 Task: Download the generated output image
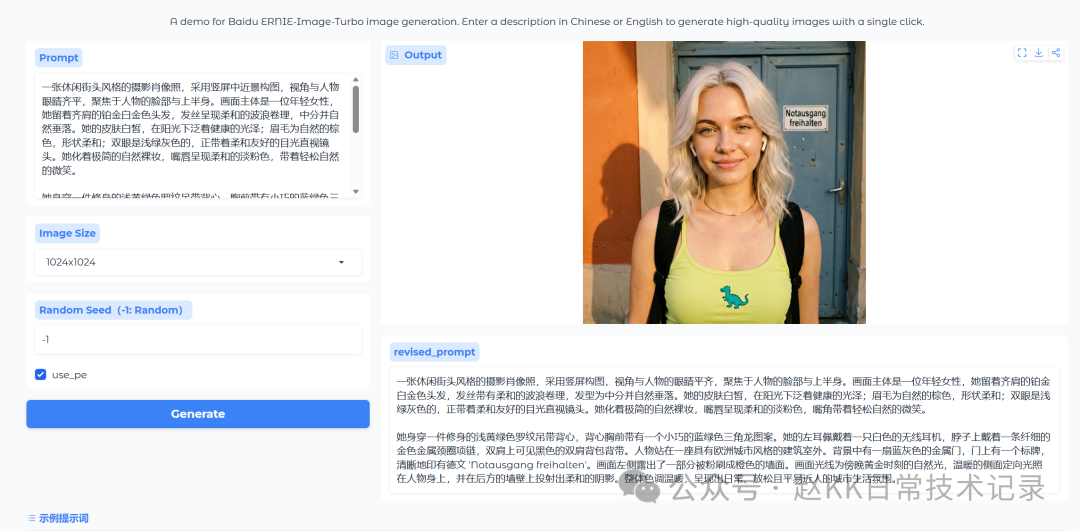pos(1039,53)
